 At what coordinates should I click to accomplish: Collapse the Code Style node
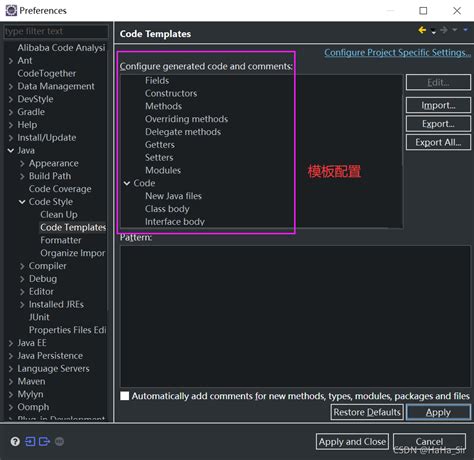point(22,202)
